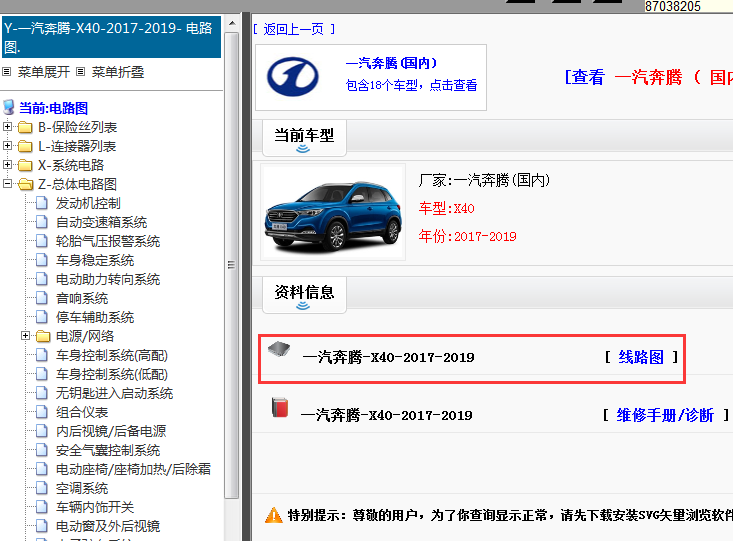Screen dimensions: 733x541
Task: Click the 返回上一页 link
Action: [x=294, y=29]
